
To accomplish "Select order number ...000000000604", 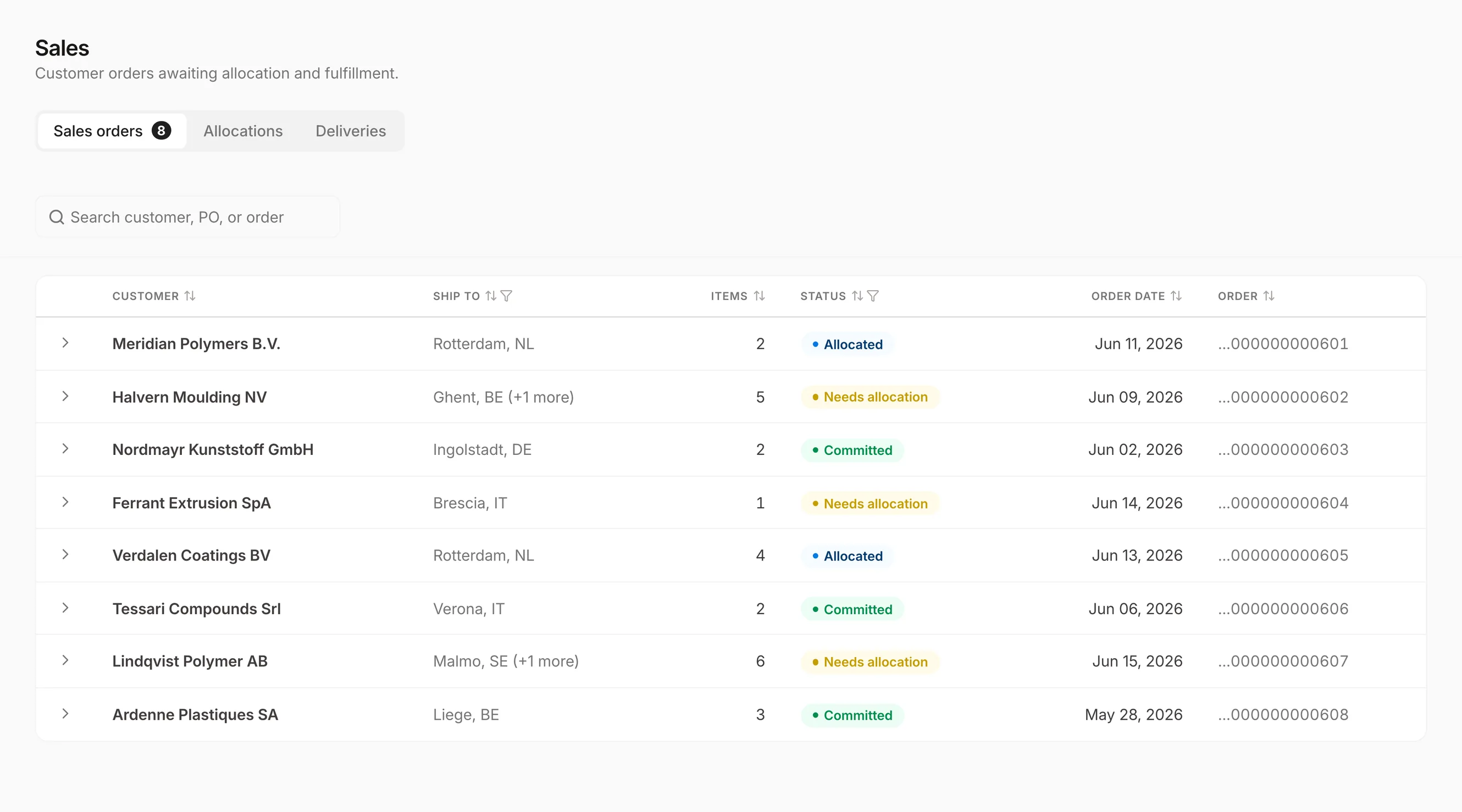I will 1283,503.
